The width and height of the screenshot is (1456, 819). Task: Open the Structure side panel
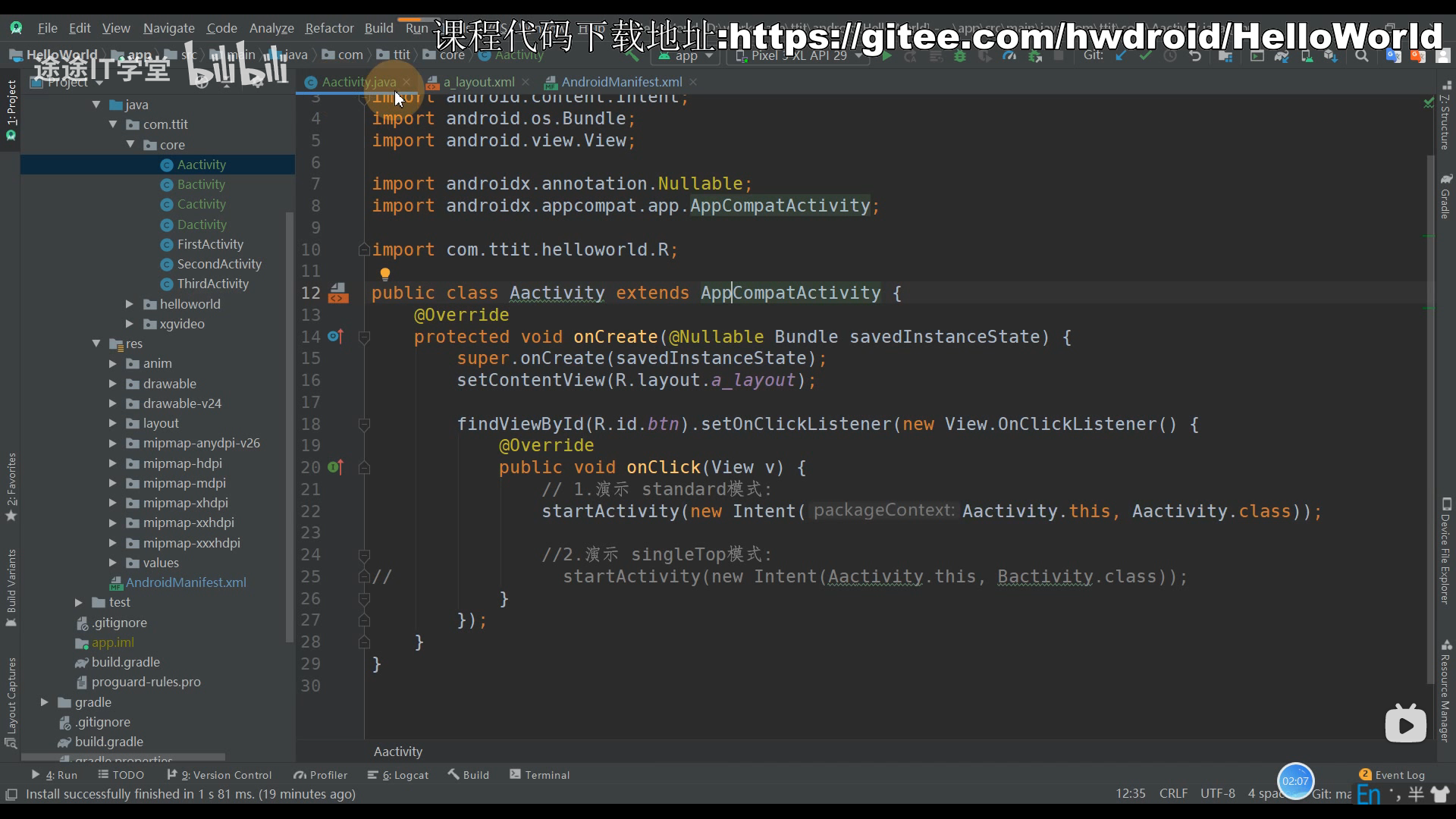(x=1446, y=116)
